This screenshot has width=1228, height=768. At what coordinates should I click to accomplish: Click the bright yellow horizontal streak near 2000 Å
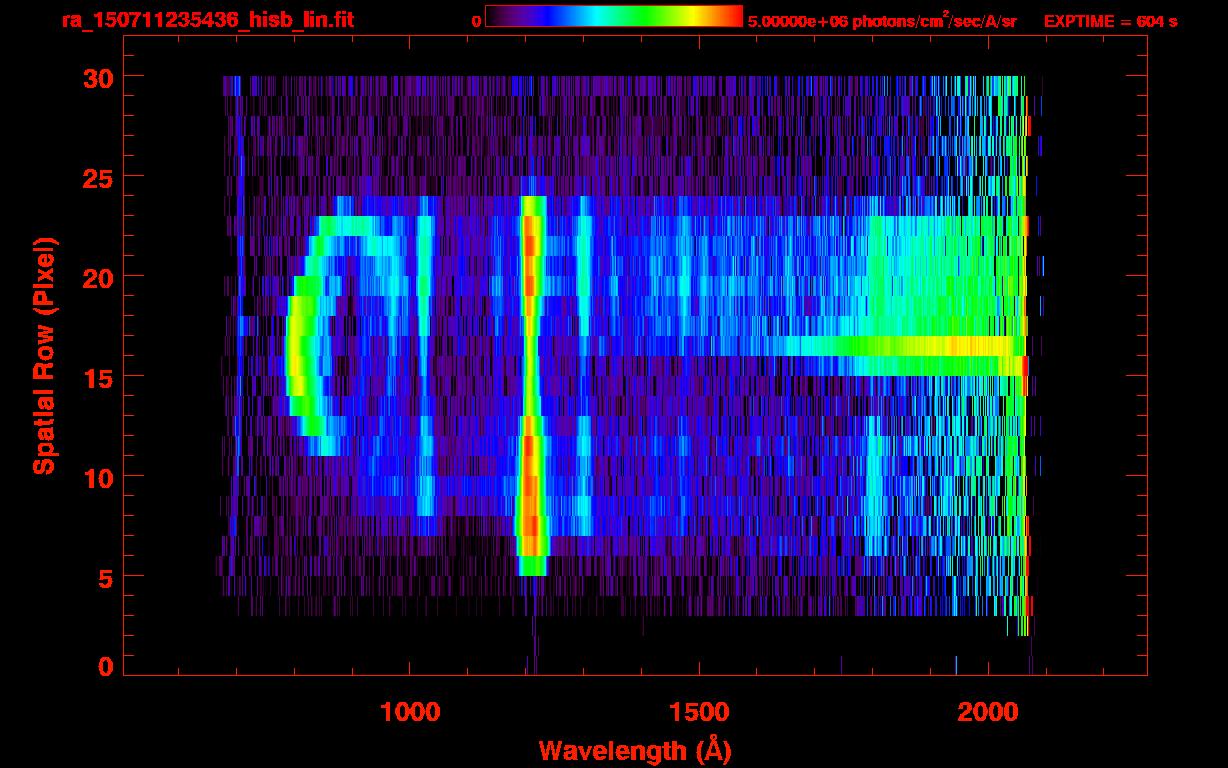pos(960,346)
